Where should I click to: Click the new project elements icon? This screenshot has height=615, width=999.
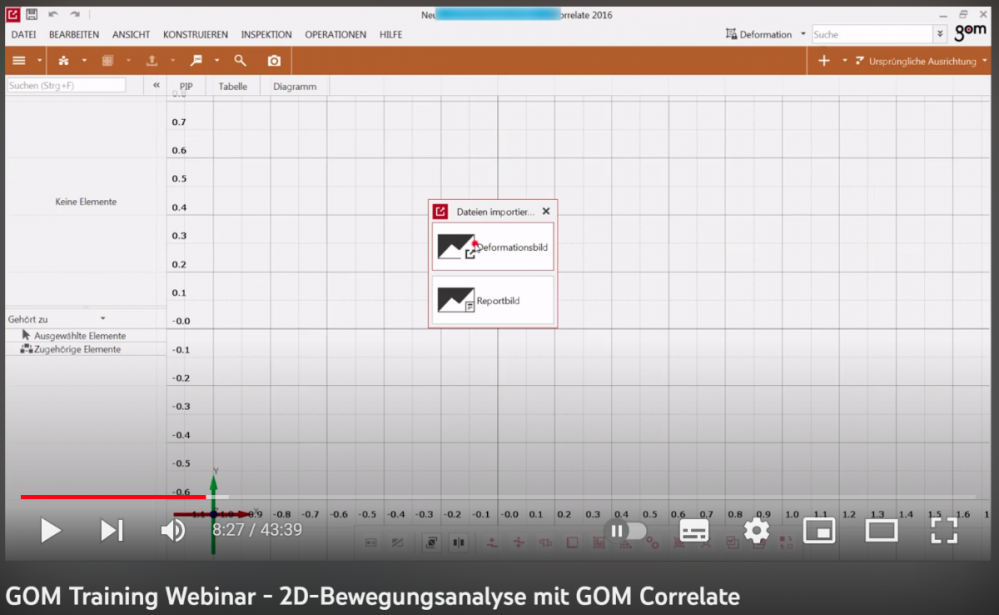(64, 61)
